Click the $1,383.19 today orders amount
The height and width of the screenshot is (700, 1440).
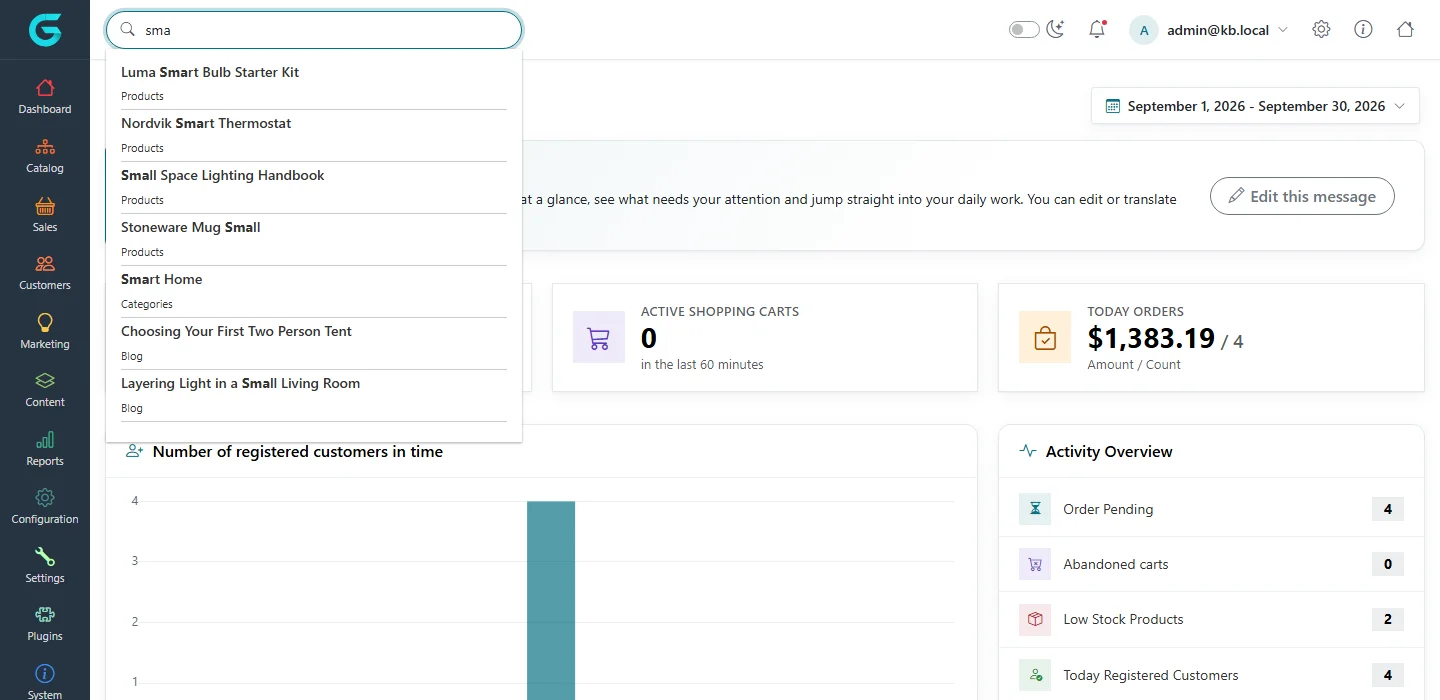pyautogui.click(x=1151, y=339)
